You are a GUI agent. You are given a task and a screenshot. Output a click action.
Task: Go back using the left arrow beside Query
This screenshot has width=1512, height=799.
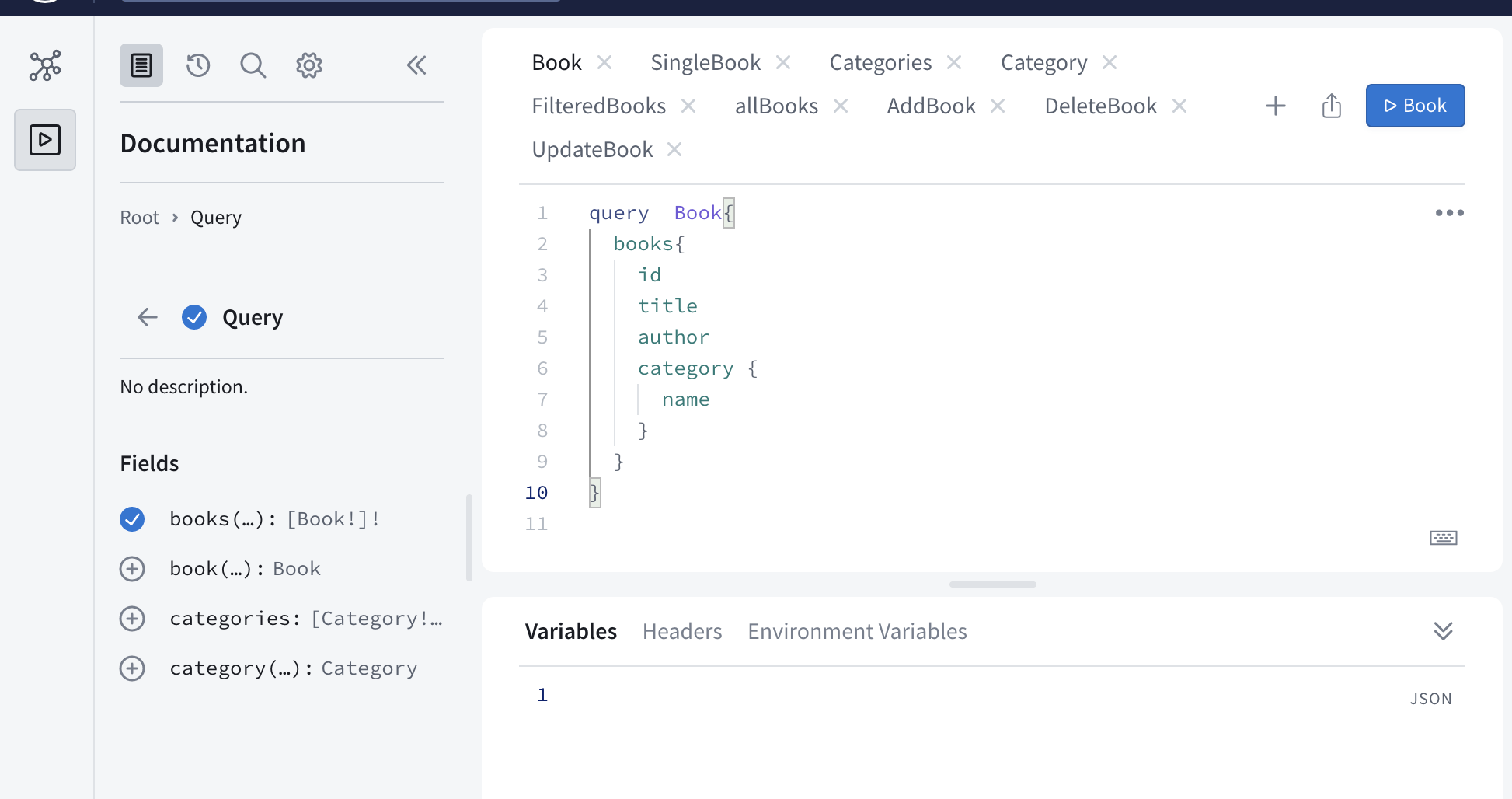point(148,317)
